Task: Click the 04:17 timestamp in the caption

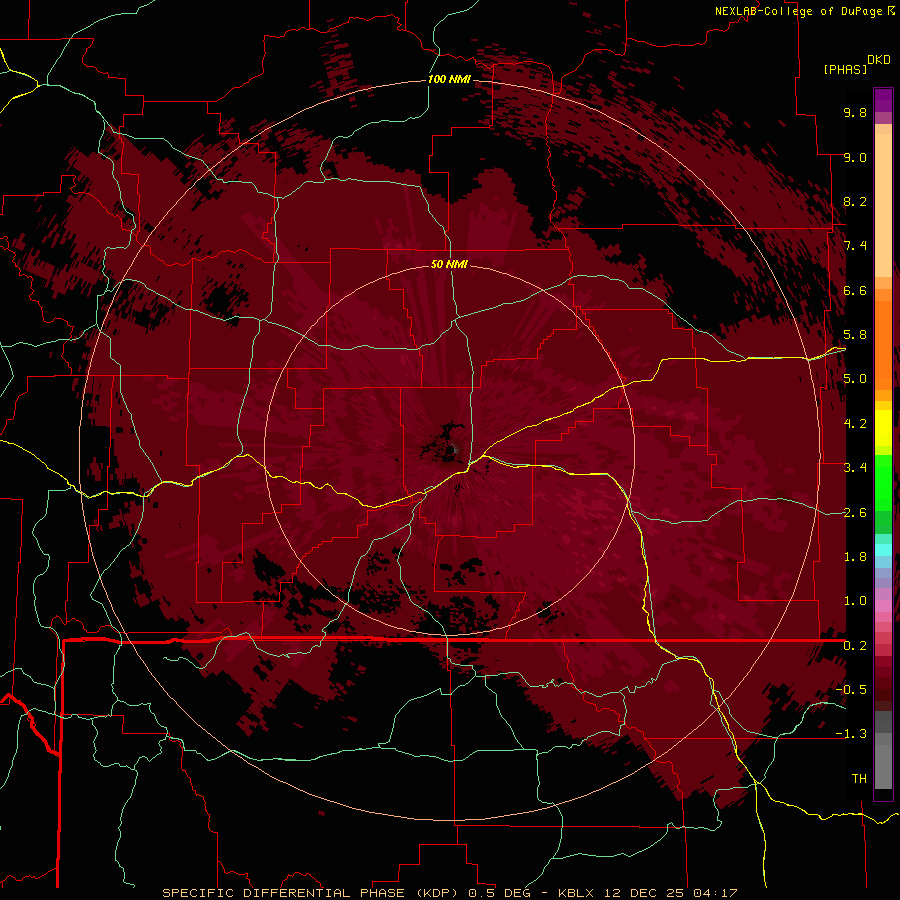Action: pos(715,893)
